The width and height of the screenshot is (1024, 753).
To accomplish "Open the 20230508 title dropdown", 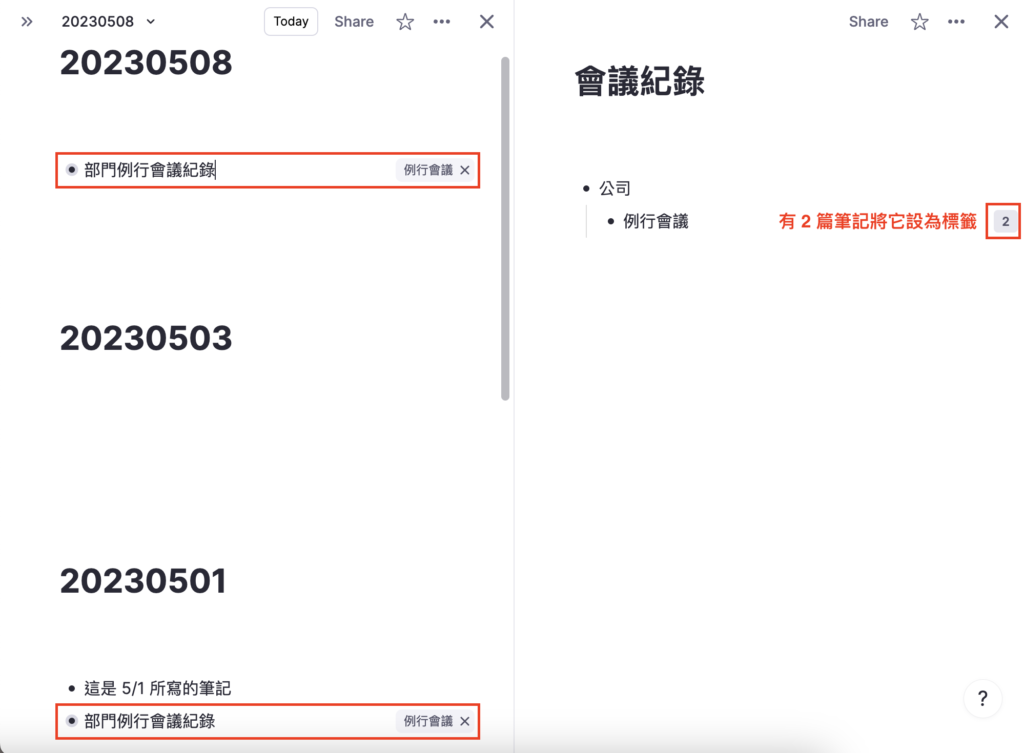I will [150, 21].
